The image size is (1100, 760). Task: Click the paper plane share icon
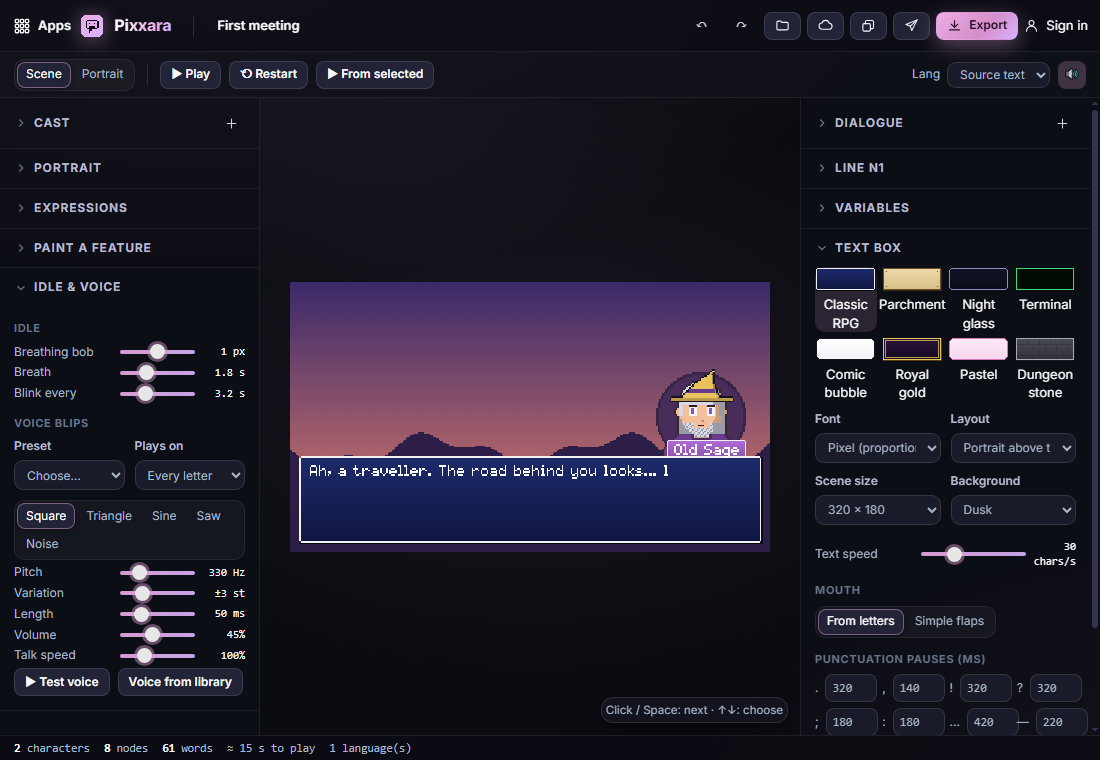click(x=911, y=26)
